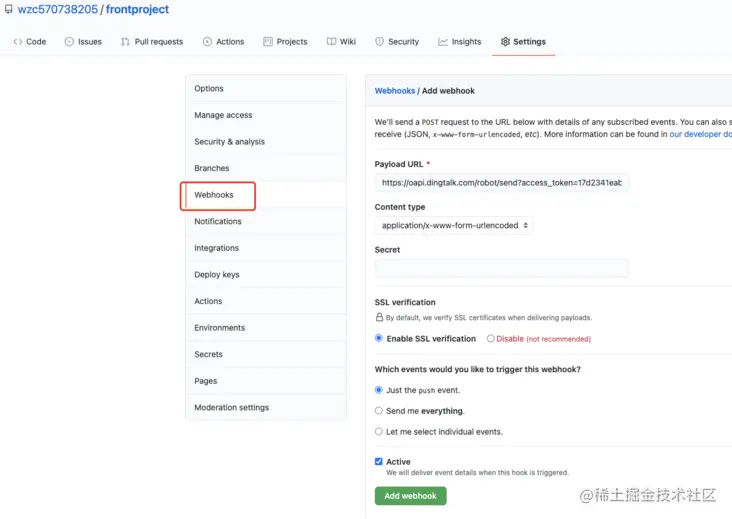The height and width of the screenshot is (519, 732).
Task: Open the 'our developer' documentation link
Action: 700,134
